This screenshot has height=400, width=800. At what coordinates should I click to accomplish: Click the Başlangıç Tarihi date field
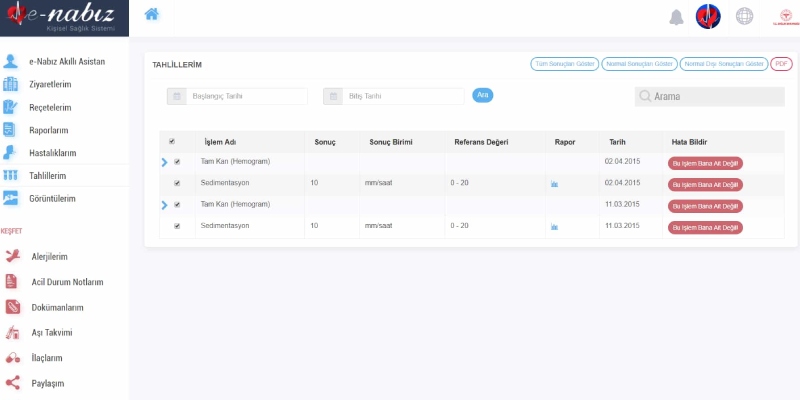[x=247, y=96]
